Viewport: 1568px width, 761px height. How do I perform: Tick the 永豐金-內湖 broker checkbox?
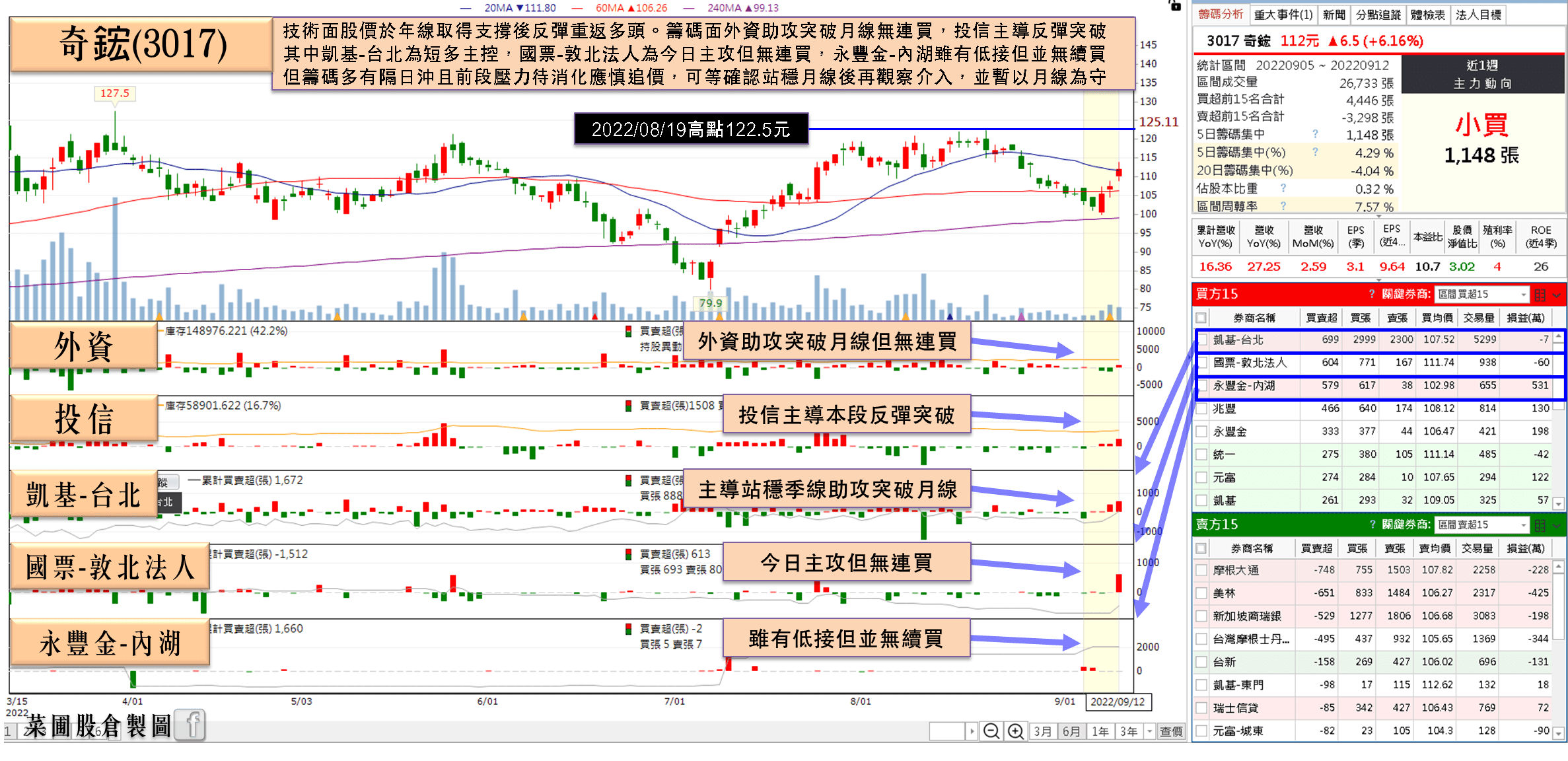(1202, 386)
